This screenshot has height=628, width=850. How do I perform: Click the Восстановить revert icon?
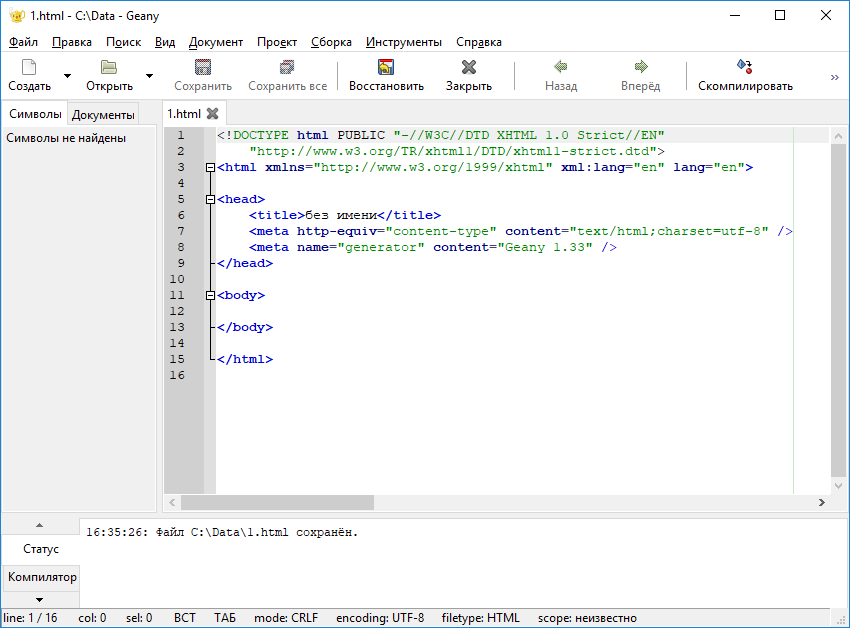[386, 67]
